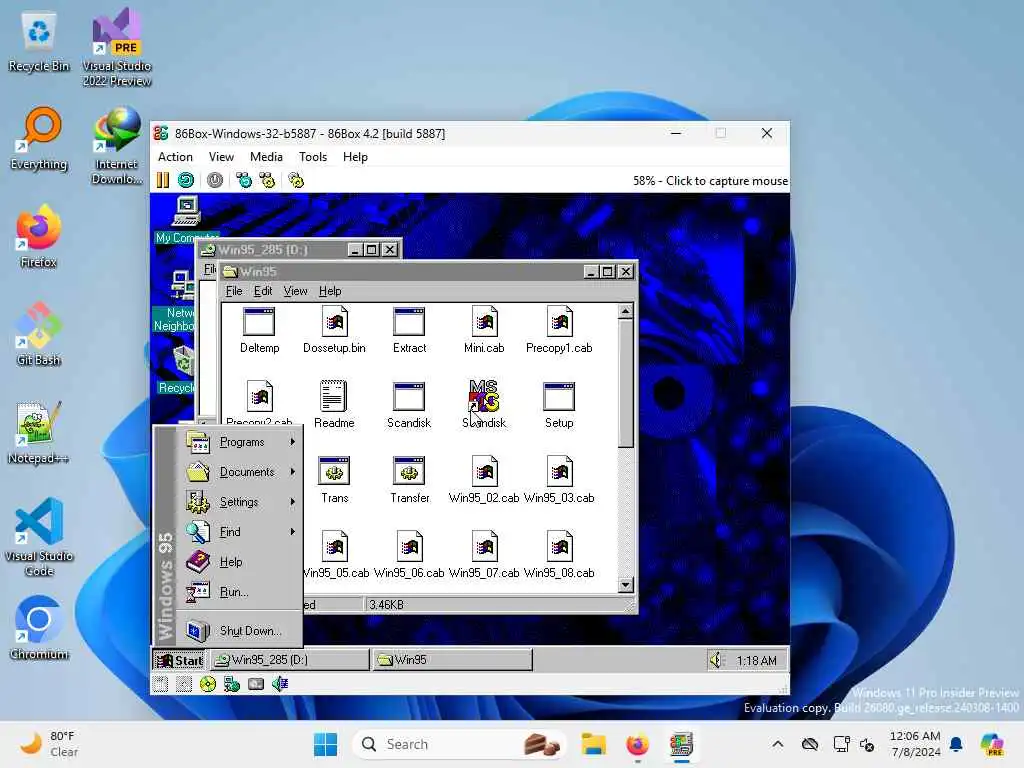The image size is (1024, 768).
Task: Select the Win95_07.cab file
Action: tap(484, 555)
